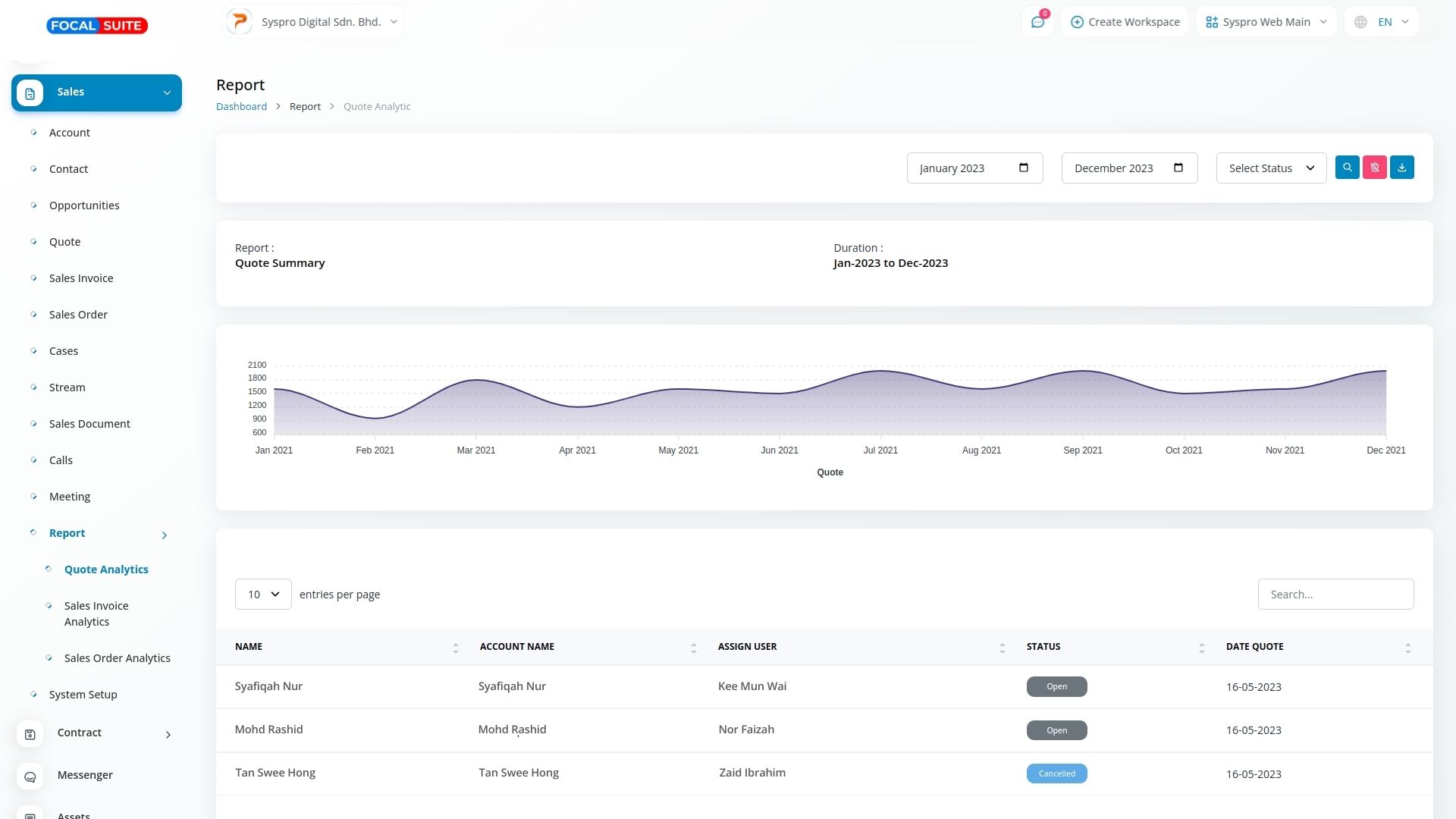Click the blue search filter icon button

click(x=1347, y=168)
